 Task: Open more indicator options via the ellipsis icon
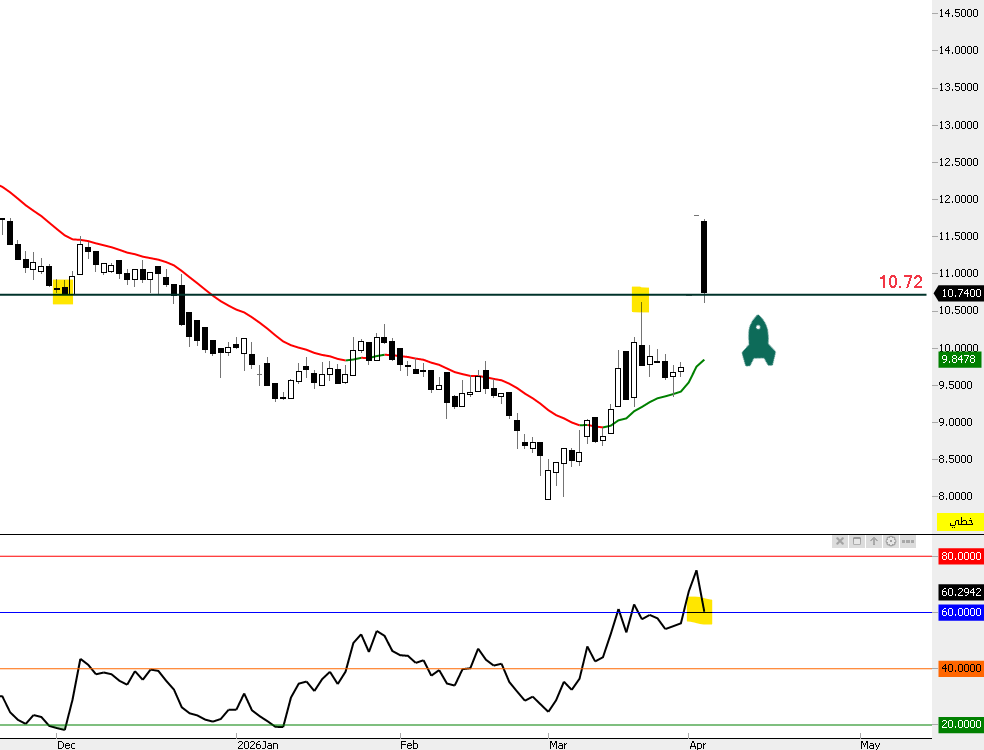point(907,541)
